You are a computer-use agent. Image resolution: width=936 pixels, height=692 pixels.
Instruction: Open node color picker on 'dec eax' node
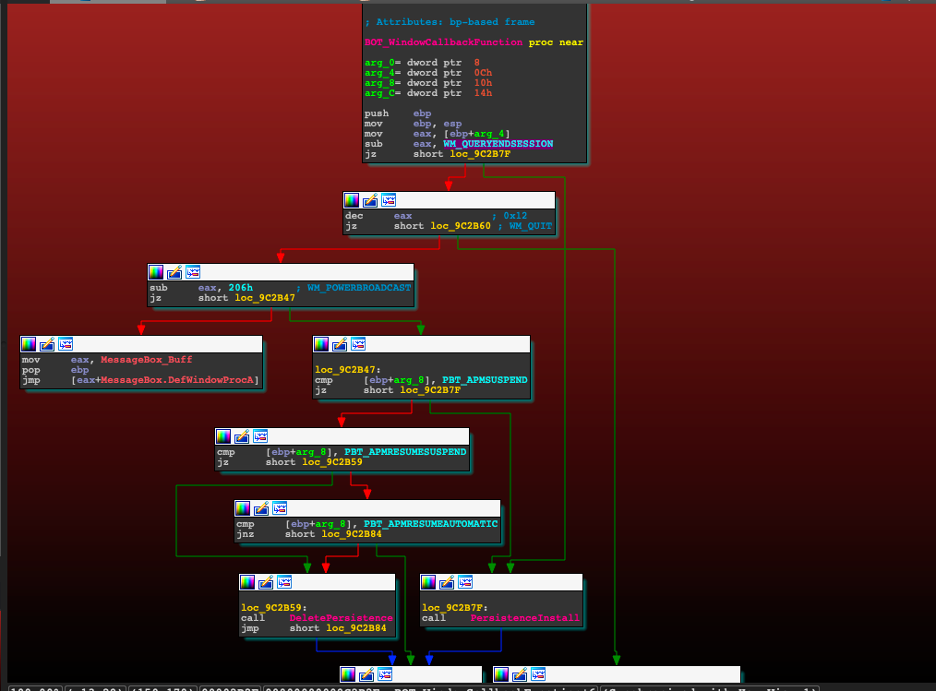pos(352,201)
